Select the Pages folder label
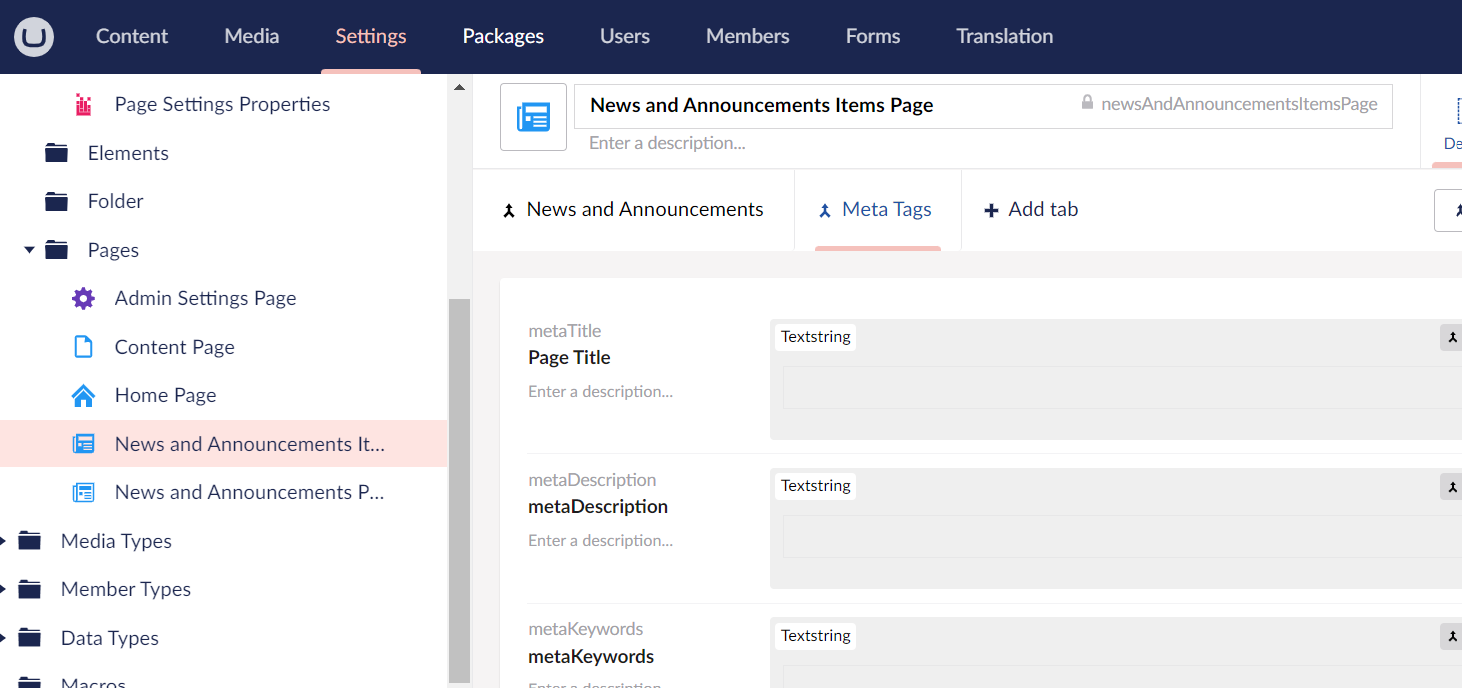This screenshot has height=688, width=1462. [x=113, y=250]
